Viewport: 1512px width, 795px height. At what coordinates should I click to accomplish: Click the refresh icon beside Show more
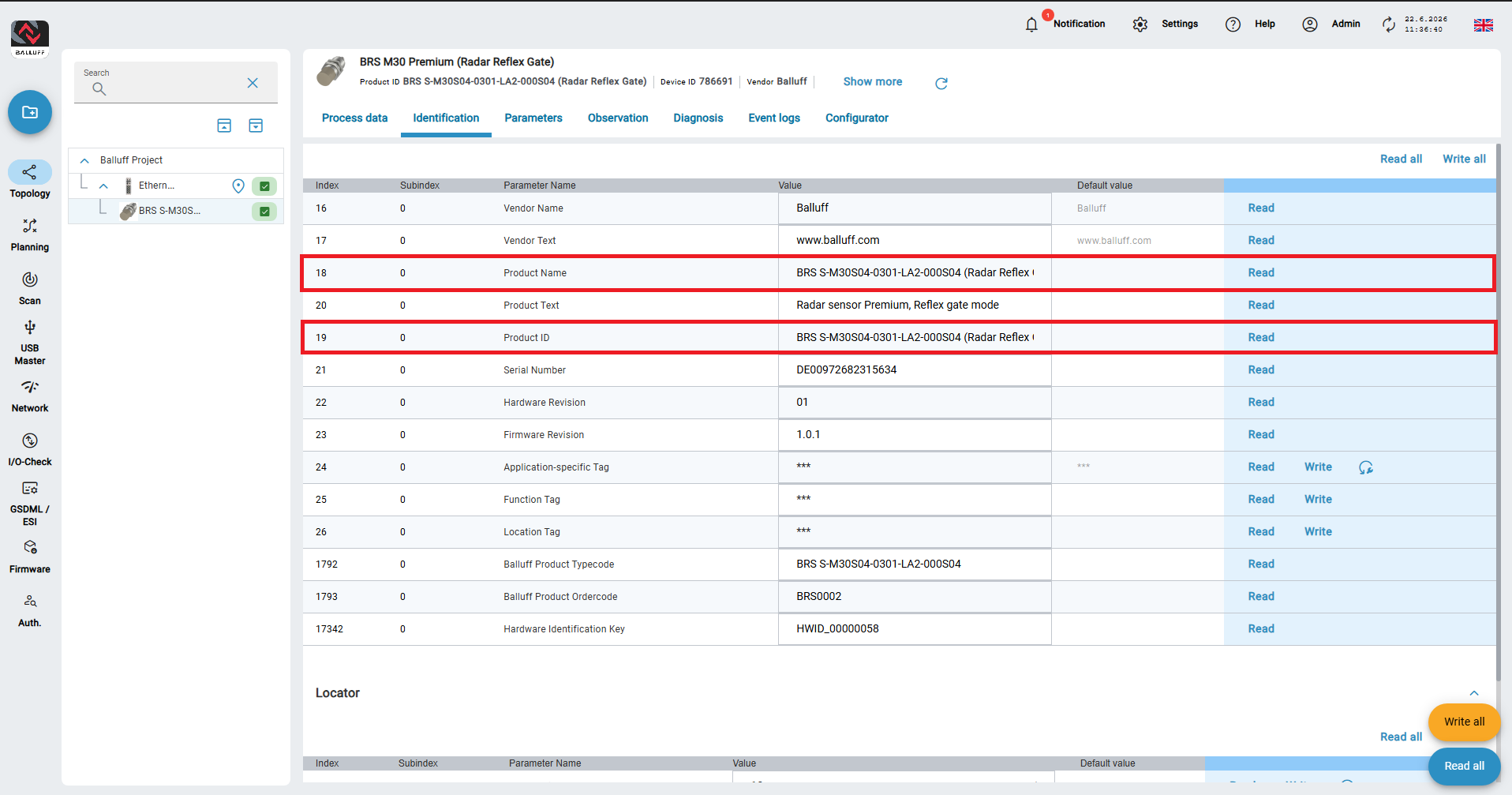[x=941, y=83]
